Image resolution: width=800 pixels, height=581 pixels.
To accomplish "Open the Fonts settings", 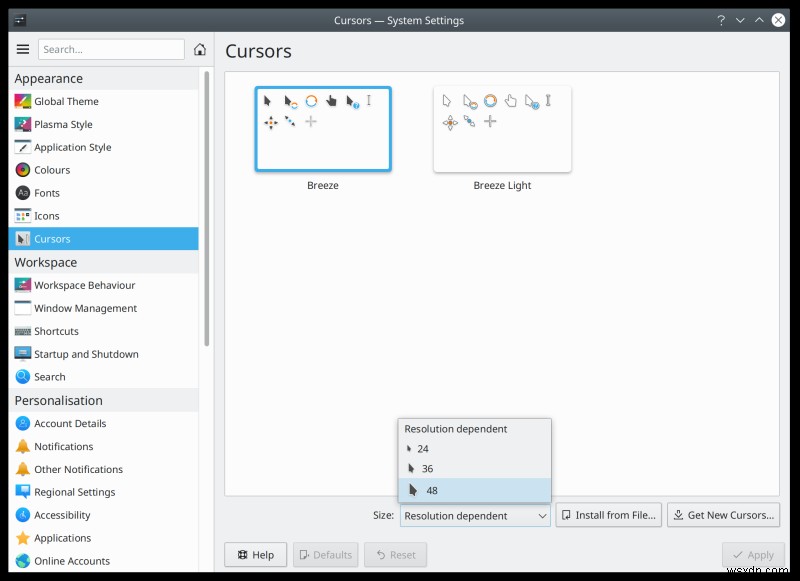I will [x=104, y=193].
